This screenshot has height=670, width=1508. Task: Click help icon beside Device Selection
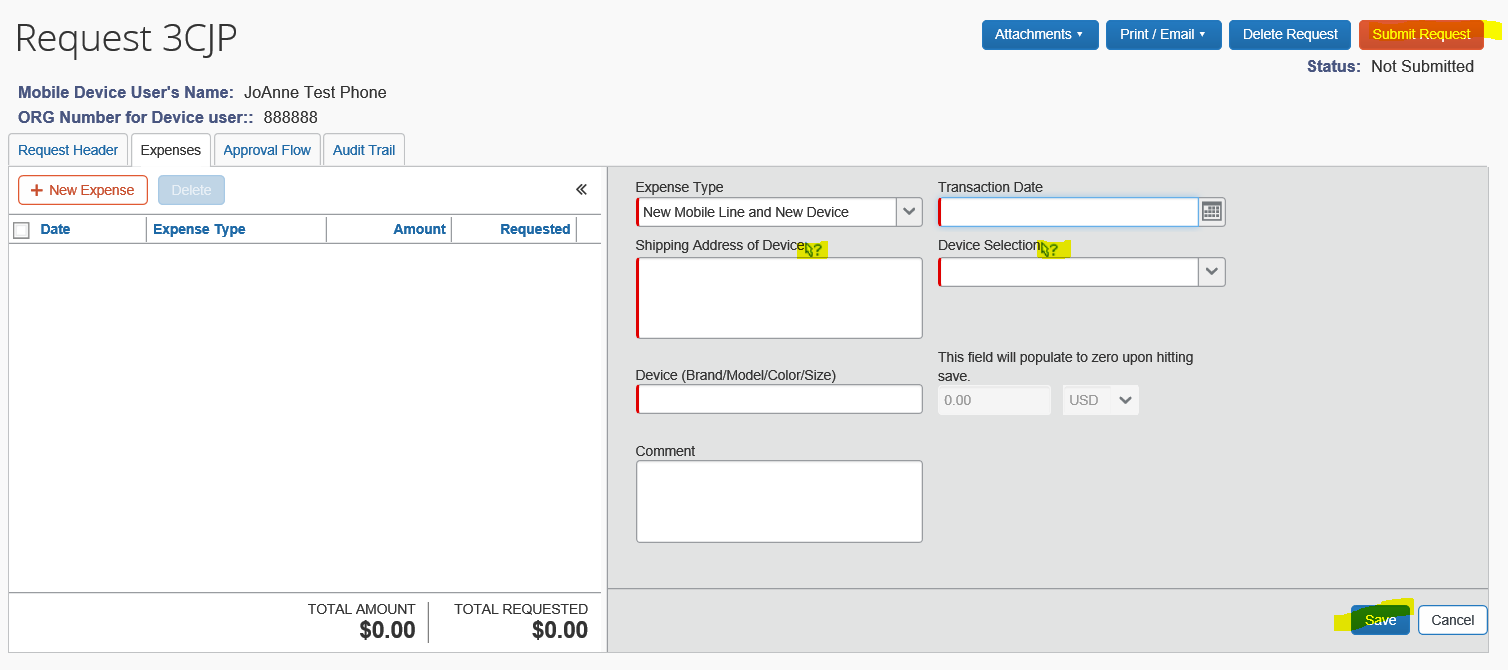pos(1050,250)
